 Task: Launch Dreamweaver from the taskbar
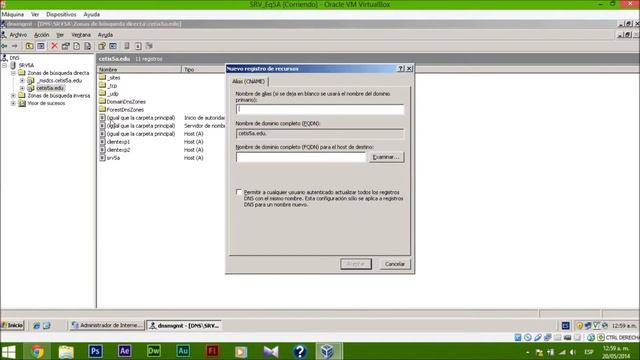pos(154,351)
